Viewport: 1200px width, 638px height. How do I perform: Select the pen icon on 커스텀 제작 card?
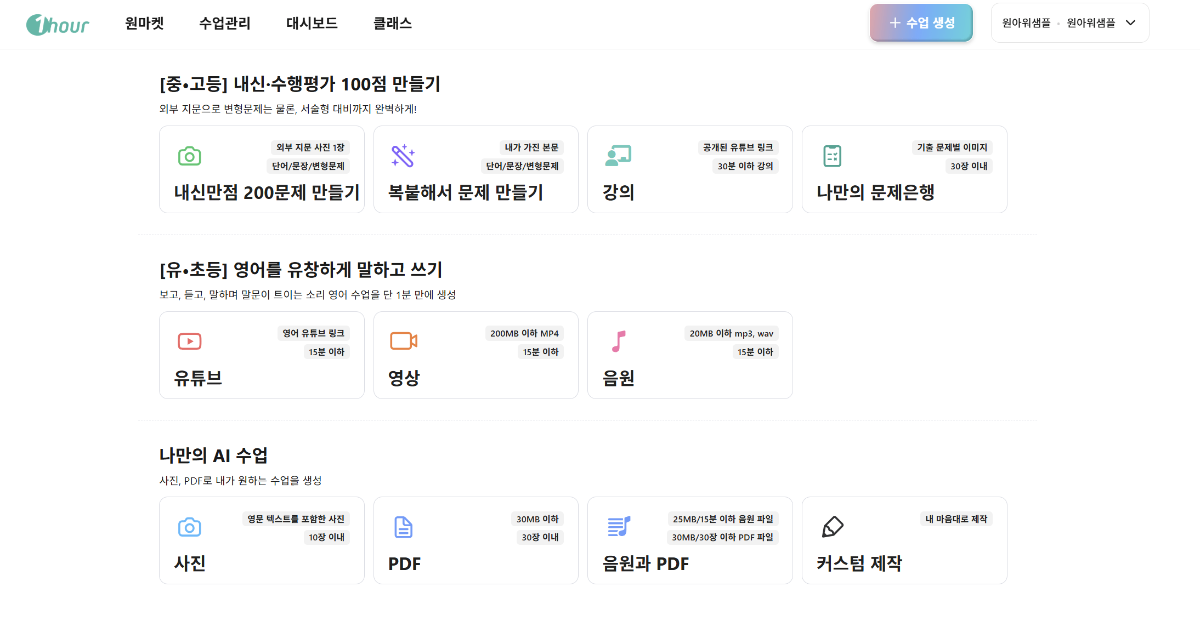pyautogui.click(x=831, y=527)
